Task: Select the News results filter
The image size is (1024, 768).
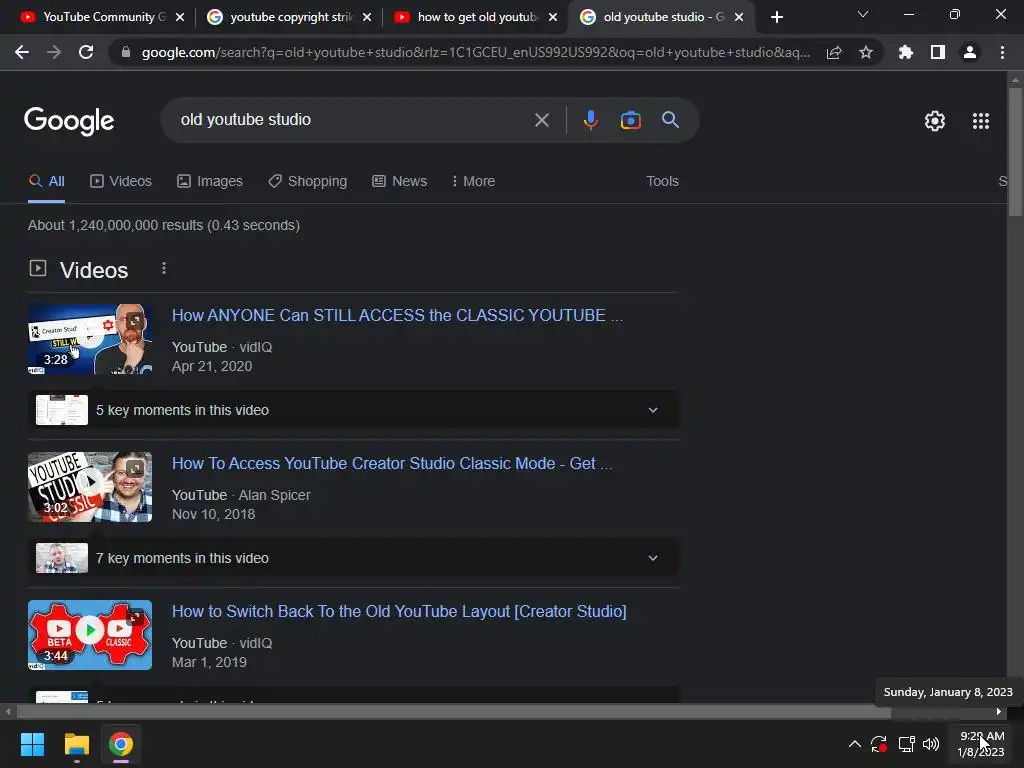Action: pos(400,181)
